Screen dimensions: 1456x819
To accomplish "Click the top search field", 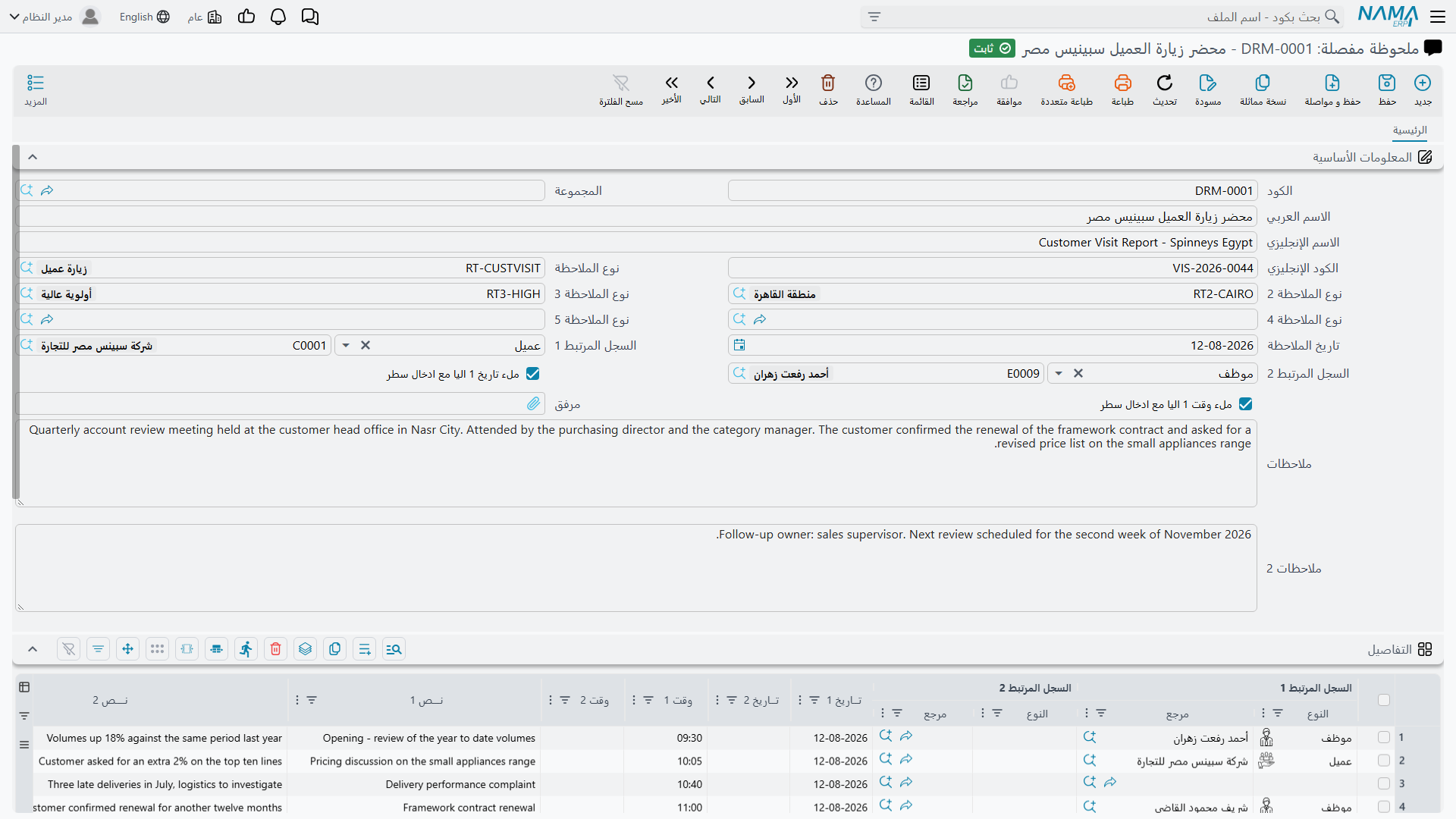I will click(x=1102, y=17).
